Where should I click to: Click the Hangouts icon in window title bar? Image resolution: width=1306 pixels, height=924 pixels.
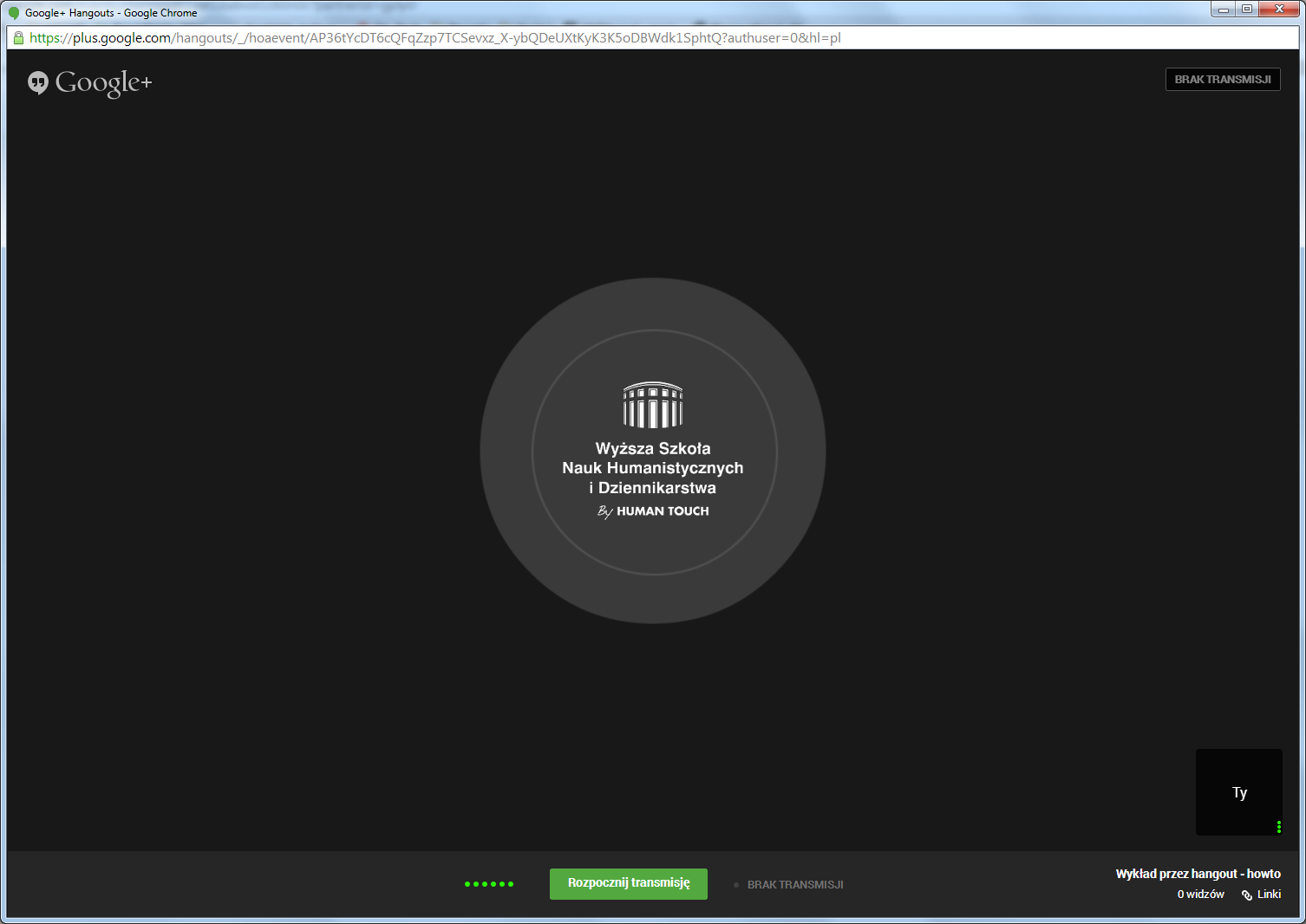(14, 13)
